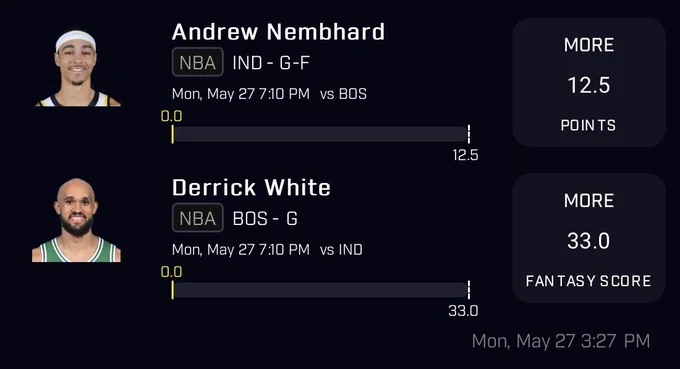Screen dimensions: 680x369
Task: Click the Mon, May 27 3:27 PM timestamp
Action: (x=561, y=341)
